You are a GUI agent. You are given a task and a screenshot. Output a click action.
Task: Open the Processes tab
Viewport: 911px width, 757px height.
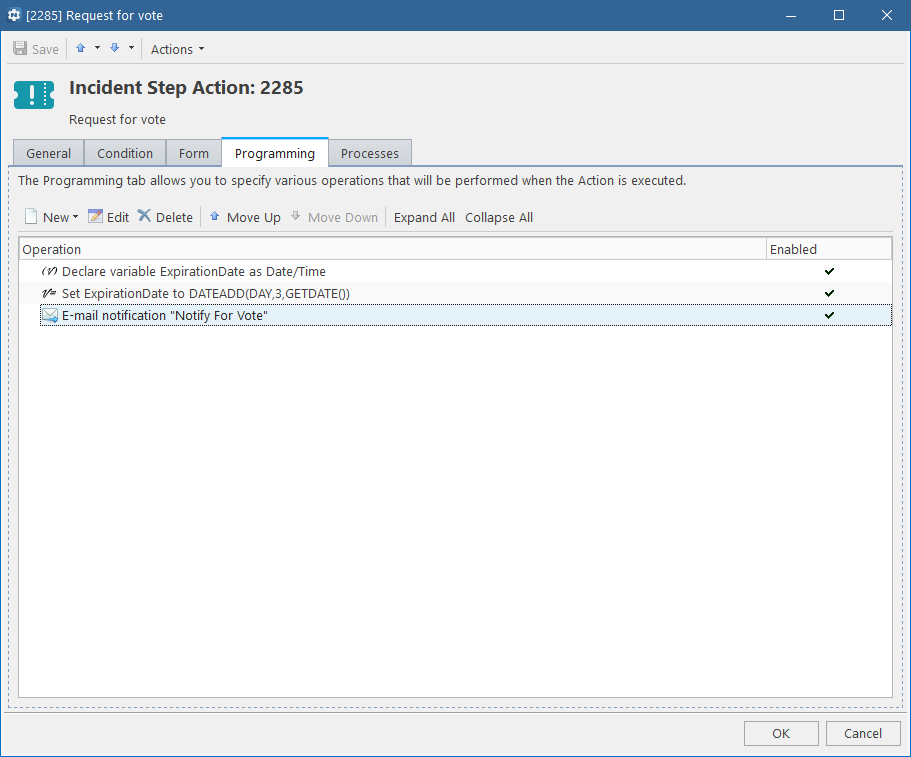click(369, 152)
